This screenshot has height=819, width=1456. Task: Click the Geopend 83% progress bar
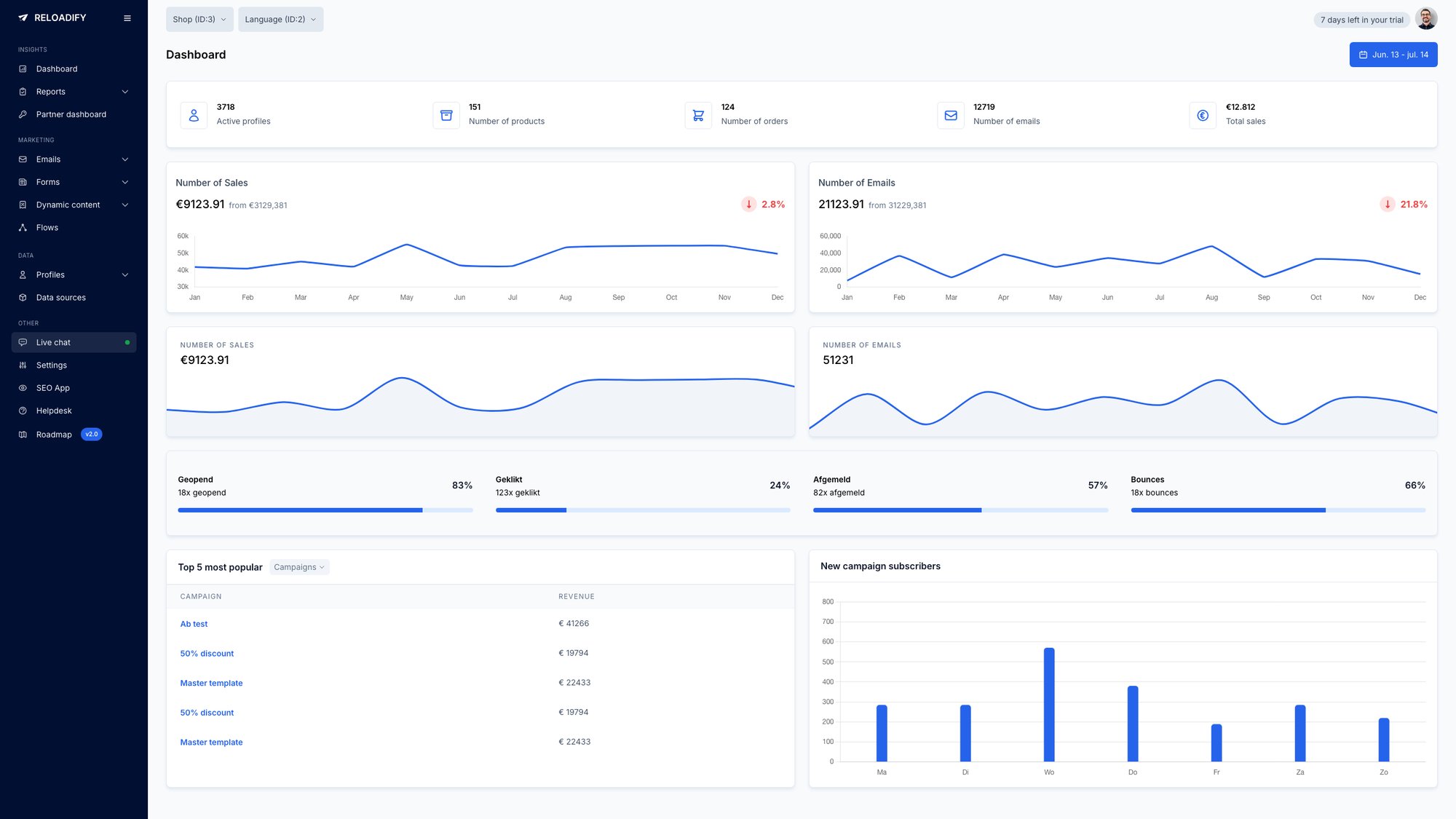click(324, 510)
